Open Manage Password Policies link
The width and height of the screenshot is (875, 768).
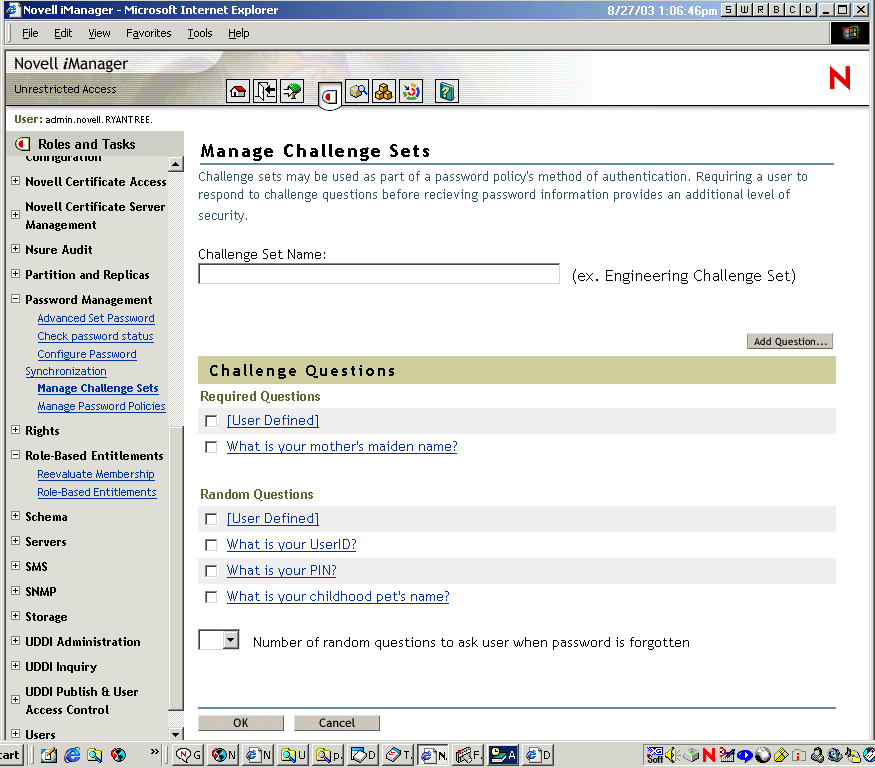101,406
